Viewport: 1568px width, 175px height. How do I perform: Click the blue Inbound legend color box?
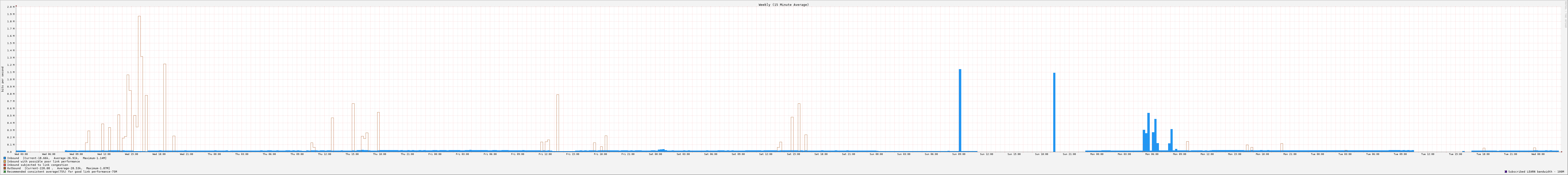coord(5,158)
